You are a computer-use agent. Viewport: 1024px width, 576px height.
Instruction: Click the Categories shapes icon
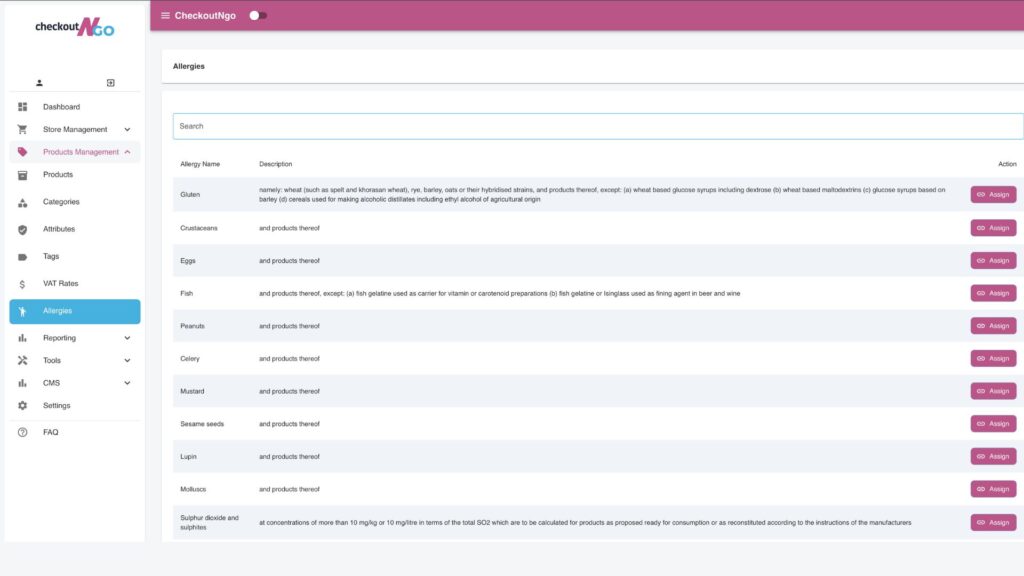coord(23,202)
